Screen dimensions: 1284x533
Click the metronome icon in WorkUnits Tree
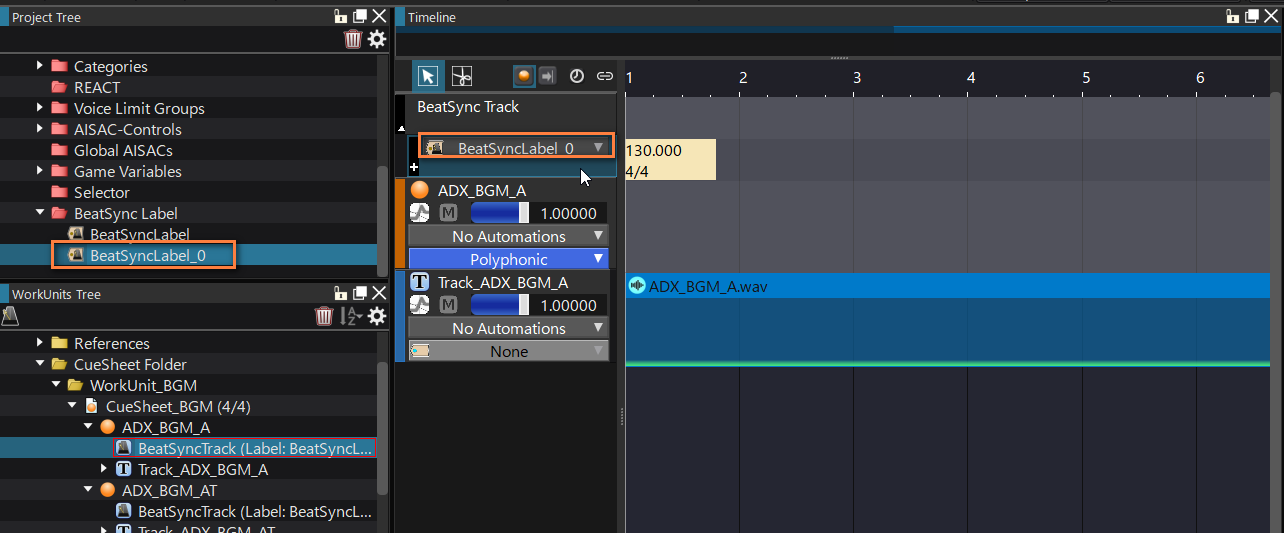(x=10, y=316)
